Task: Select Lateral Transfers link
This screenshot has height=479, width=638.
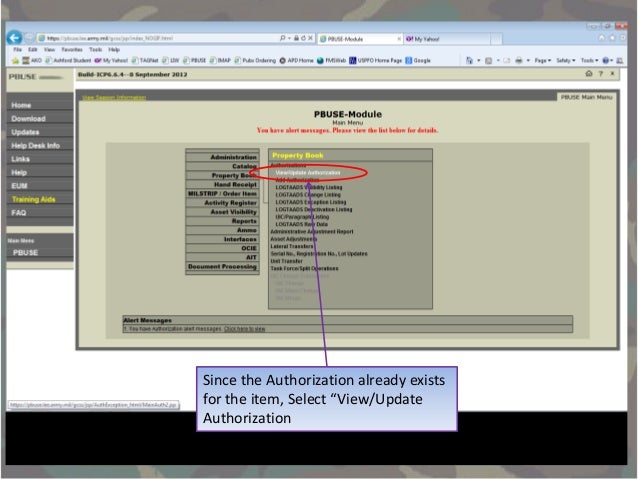Action: click(x=292, y=246)
